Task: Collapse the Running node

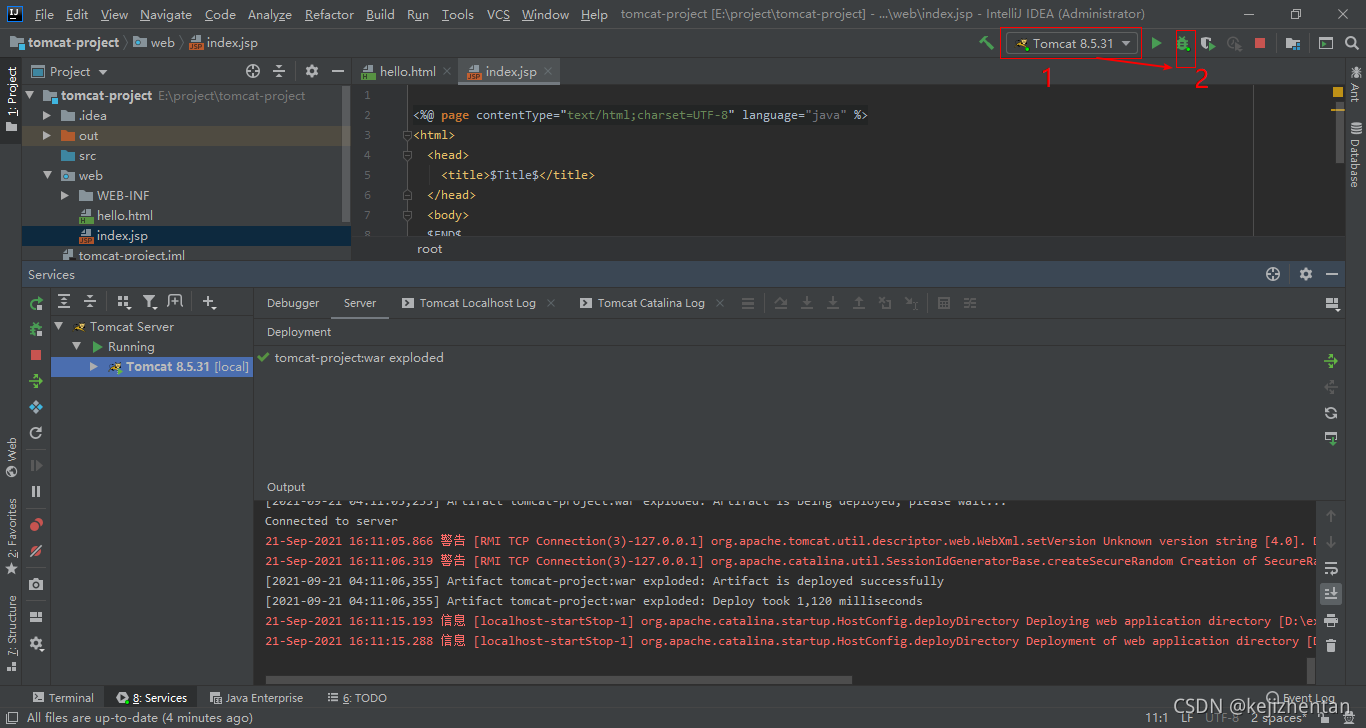Action: 76,346
